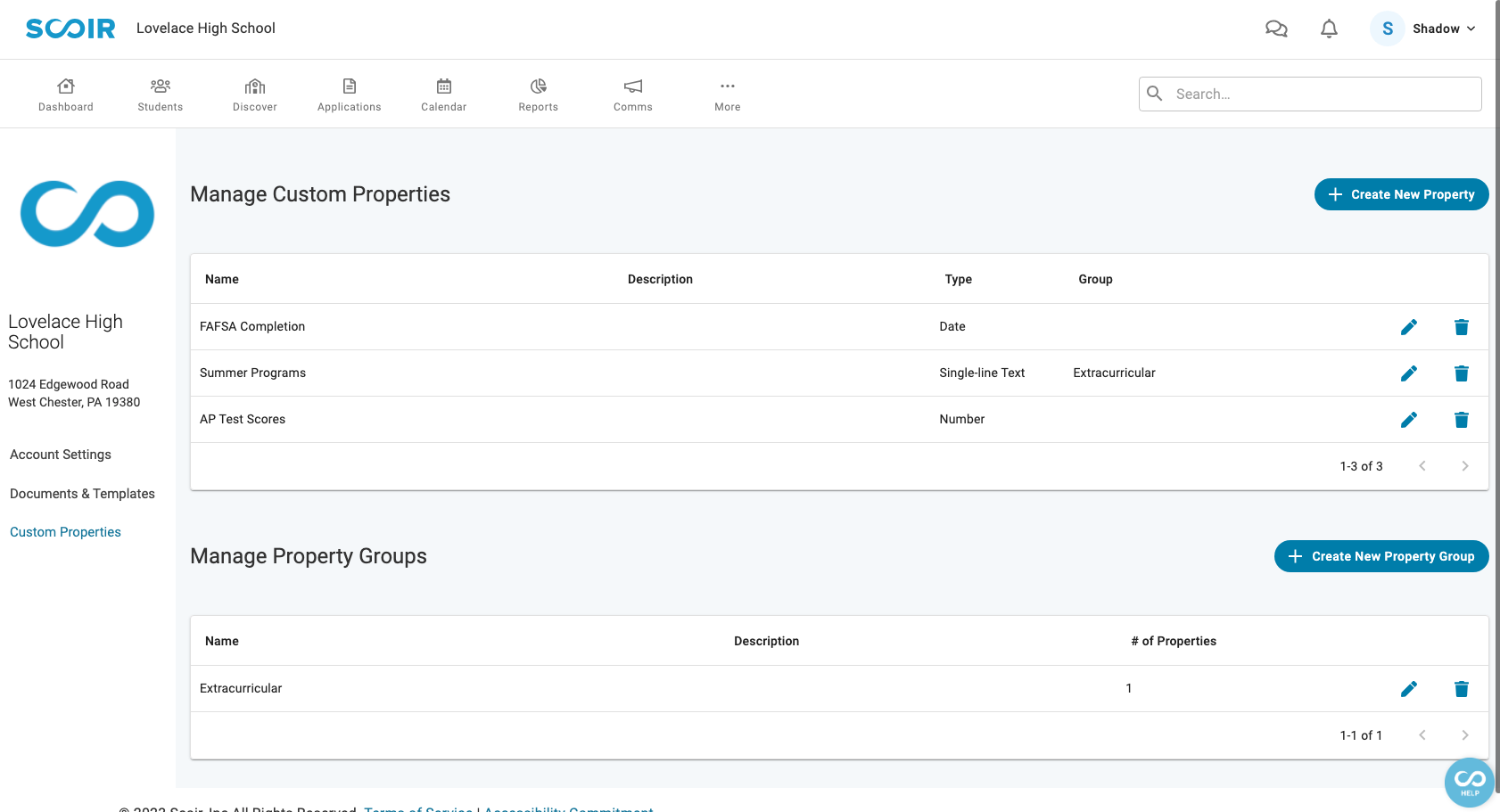Image resolution: width=1500 pixels, height=812 pixels.
Task: Go to the Students tab
Action: (161, 94)
